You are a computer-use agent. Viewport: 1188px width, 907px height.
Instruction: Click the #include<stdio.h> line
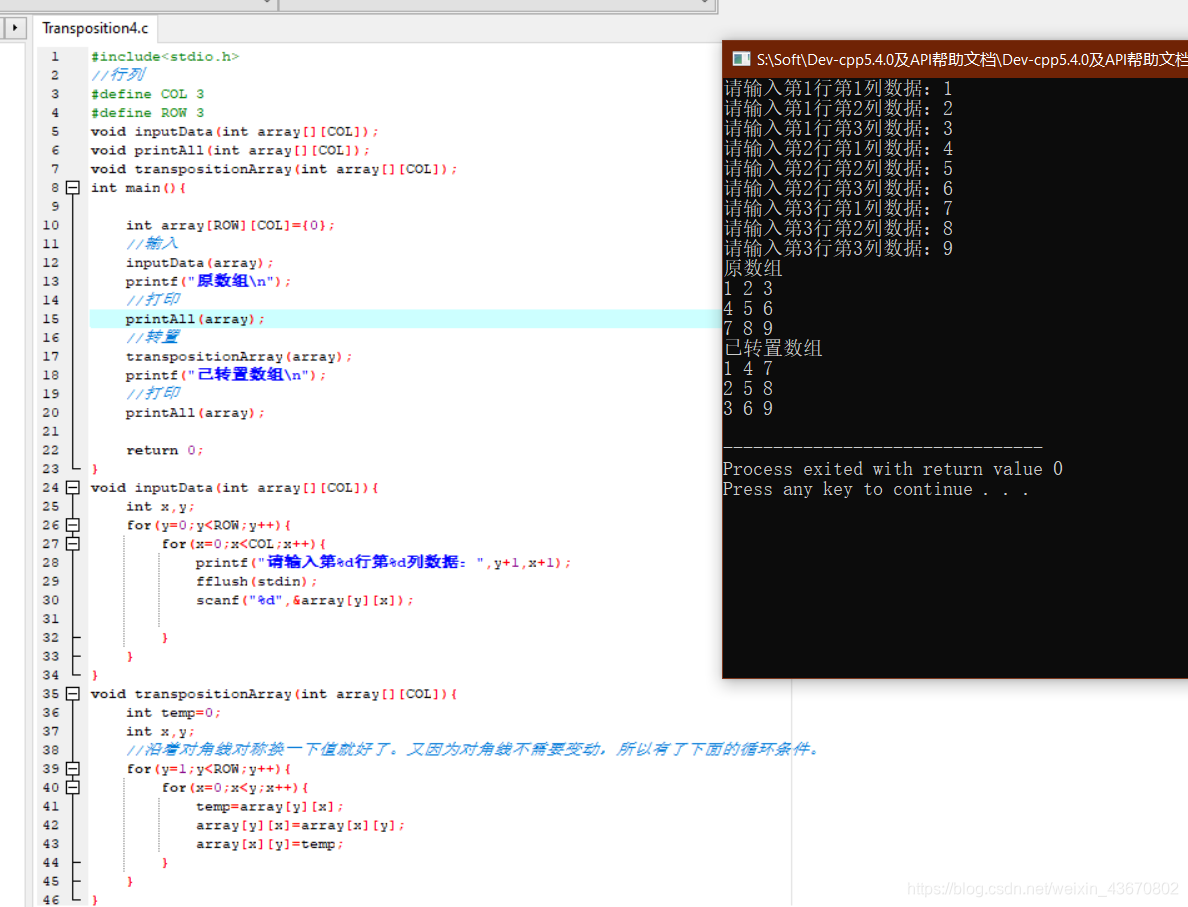click(x=165, y=56)
